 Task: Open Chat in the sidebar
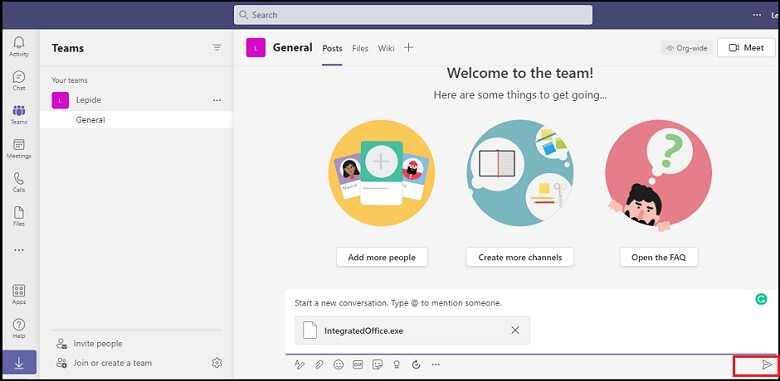(x=19, y=81)
